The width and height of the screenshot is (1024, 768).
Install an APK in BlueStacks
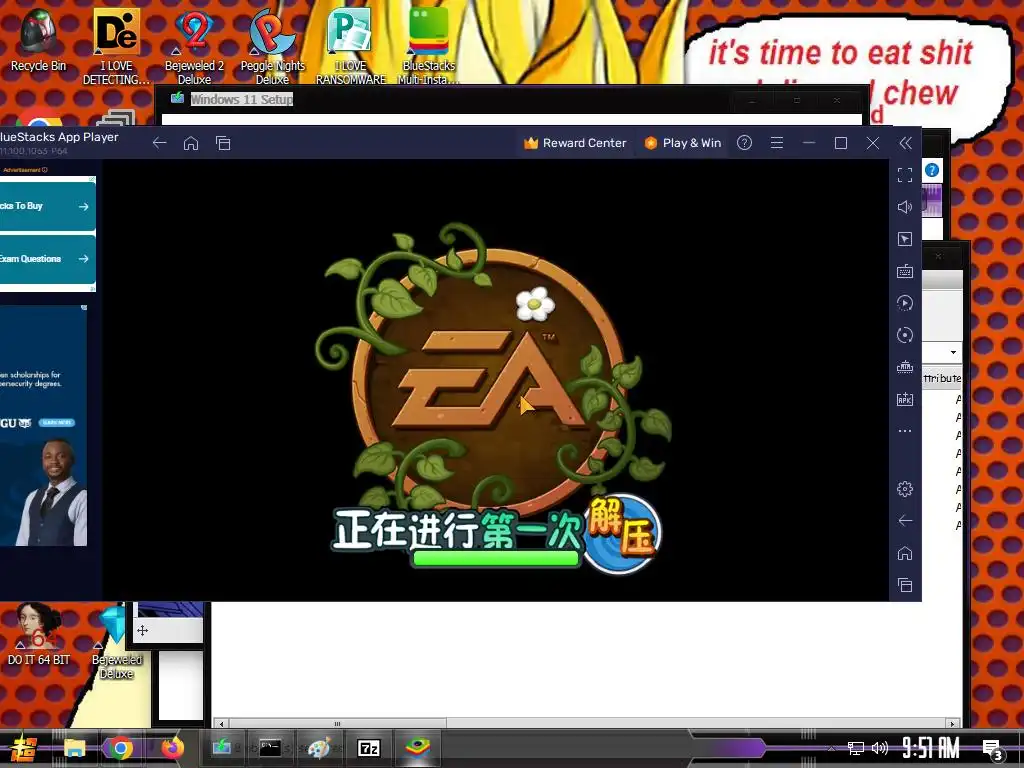[904, 399]
